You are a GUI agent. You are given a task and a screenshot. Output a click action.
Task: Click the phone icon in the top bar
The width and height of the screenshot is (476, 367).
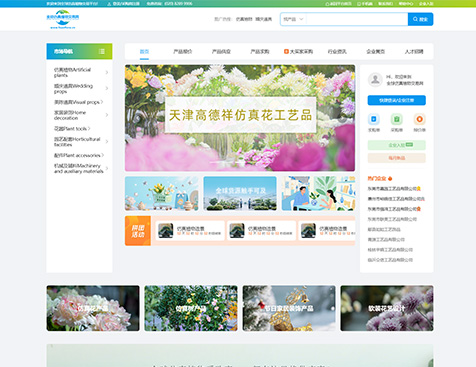click(x=359, y=4)
